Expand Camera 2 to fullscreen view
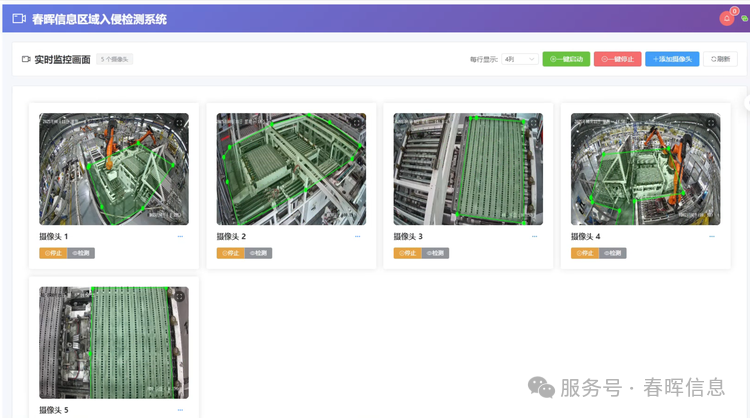Image resolution: width=750 pixels, height=418 pixels. pos(357,123)
